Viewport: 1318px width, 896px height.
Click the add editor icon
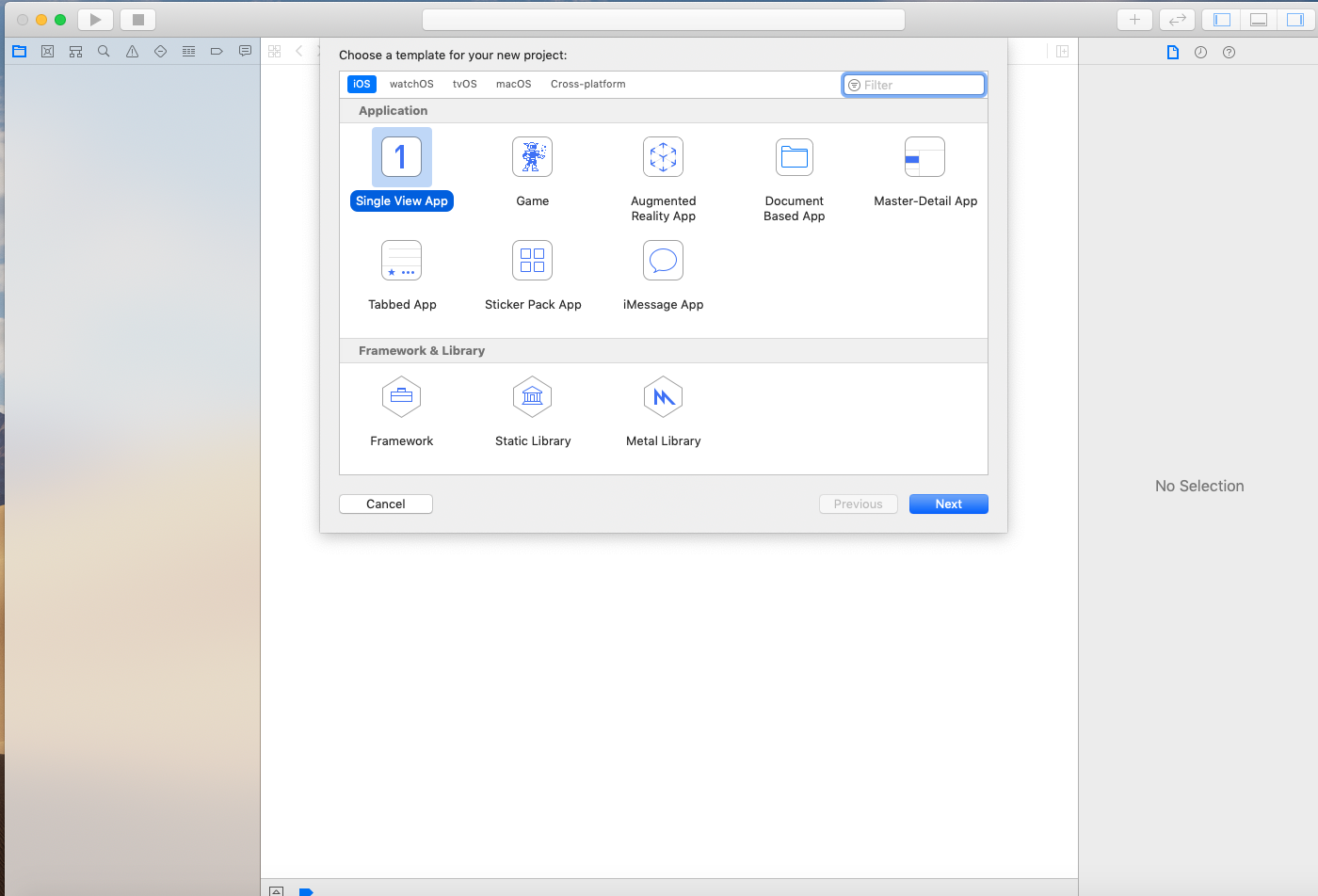(1062, 52)
